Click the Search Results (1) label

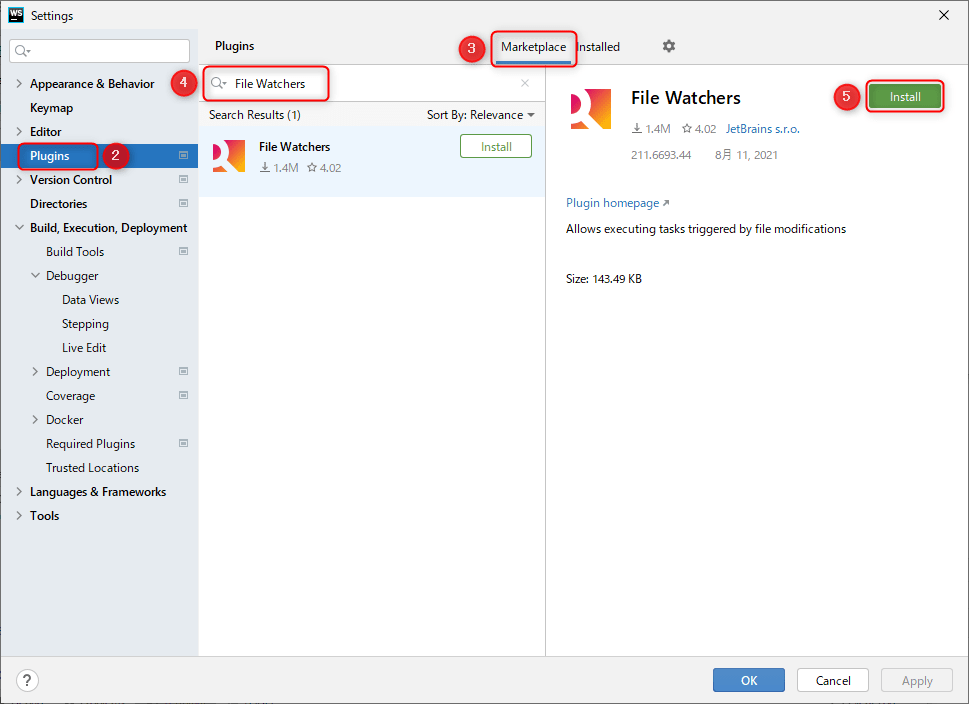[255, 115]
